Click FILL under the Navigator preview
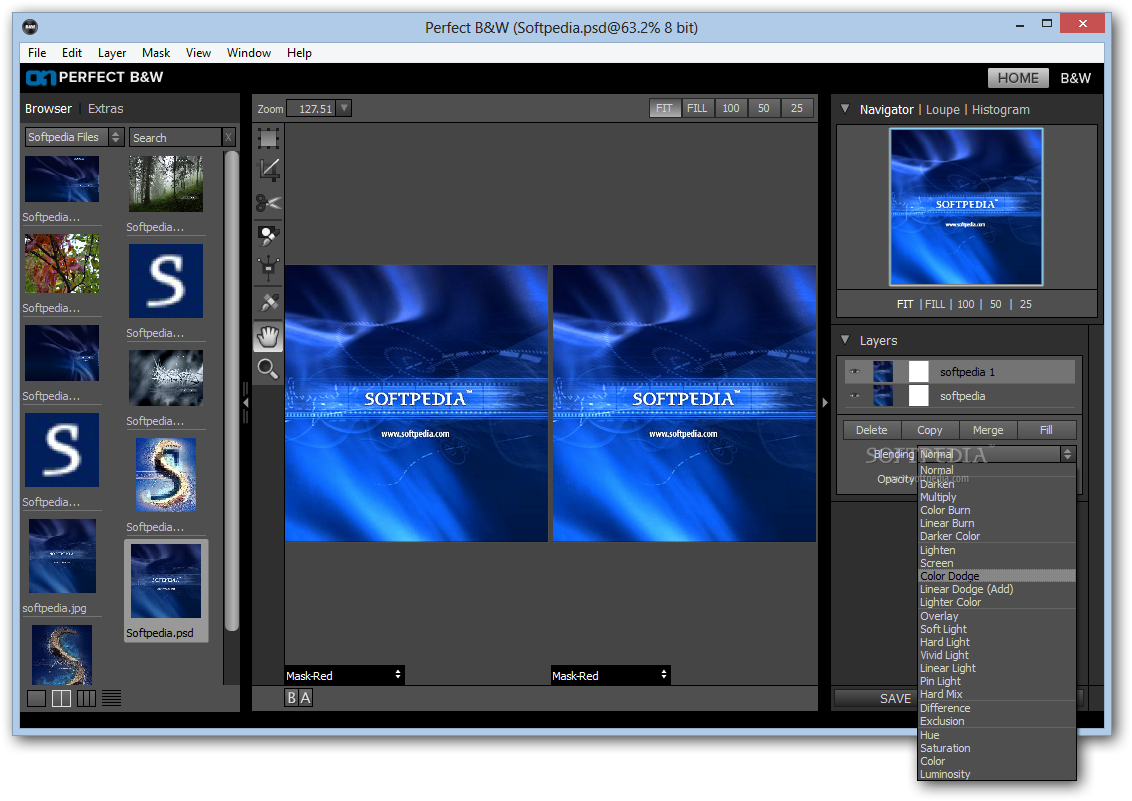This screenshot has width=1132, height=801. point(935,305)
